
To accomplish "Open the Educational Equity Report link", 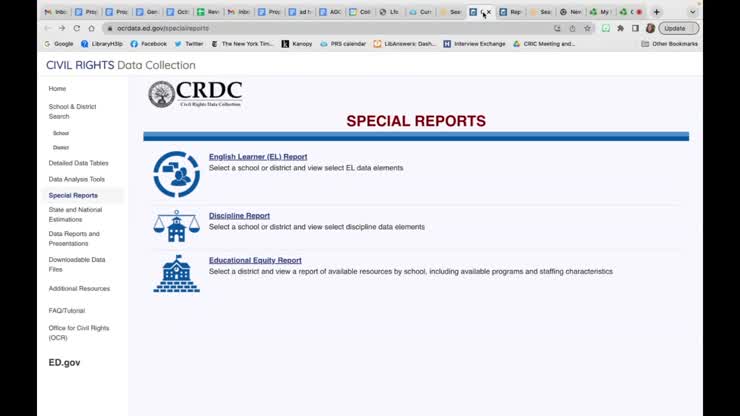I will click(255, 260).
